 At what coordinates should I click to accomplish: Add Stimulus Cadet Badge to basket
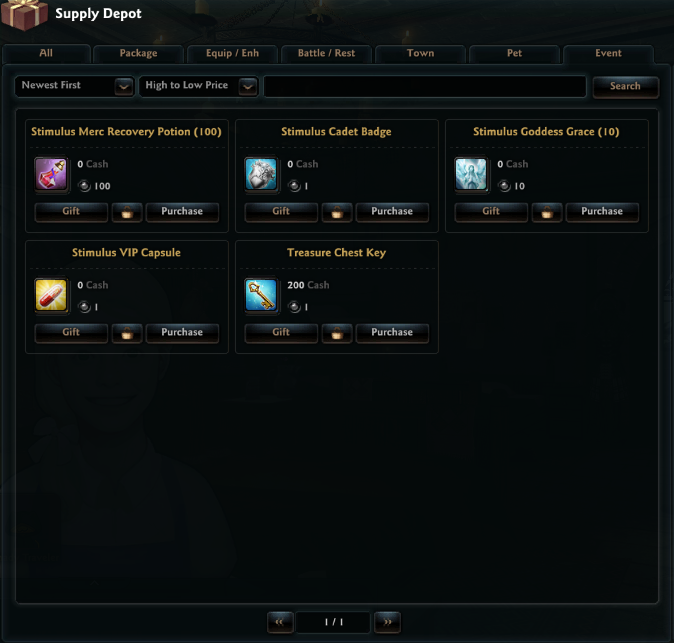click(337, 212)
